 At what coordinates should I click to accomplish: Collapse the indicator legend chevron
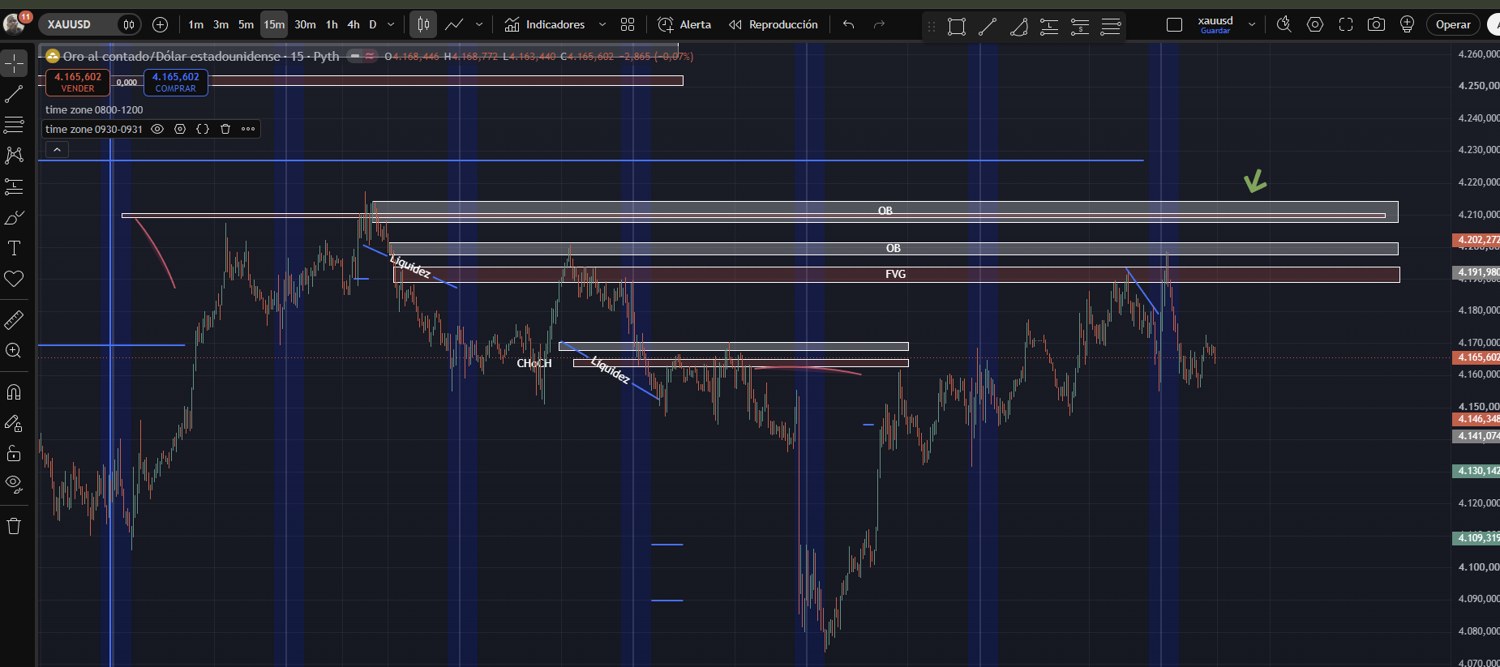pos(57,149)
